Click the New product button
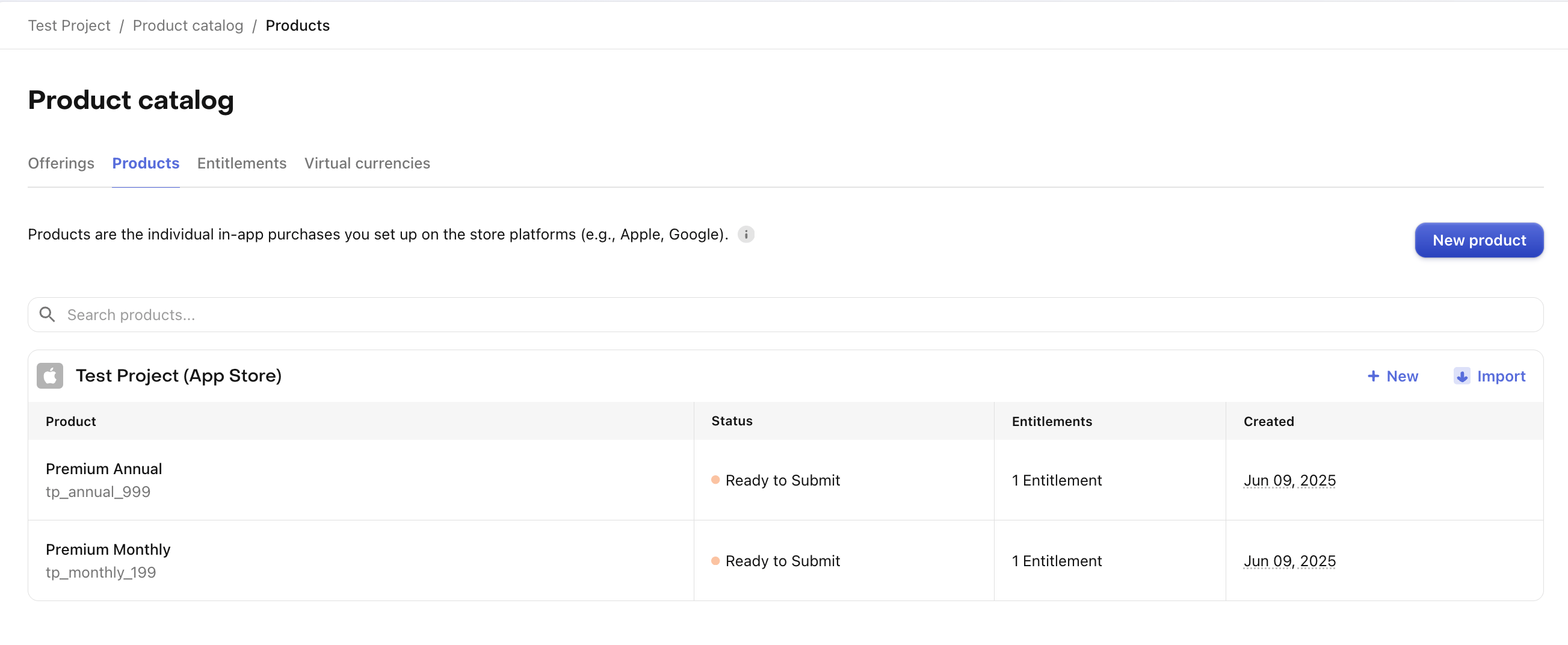 point(1479,240)
